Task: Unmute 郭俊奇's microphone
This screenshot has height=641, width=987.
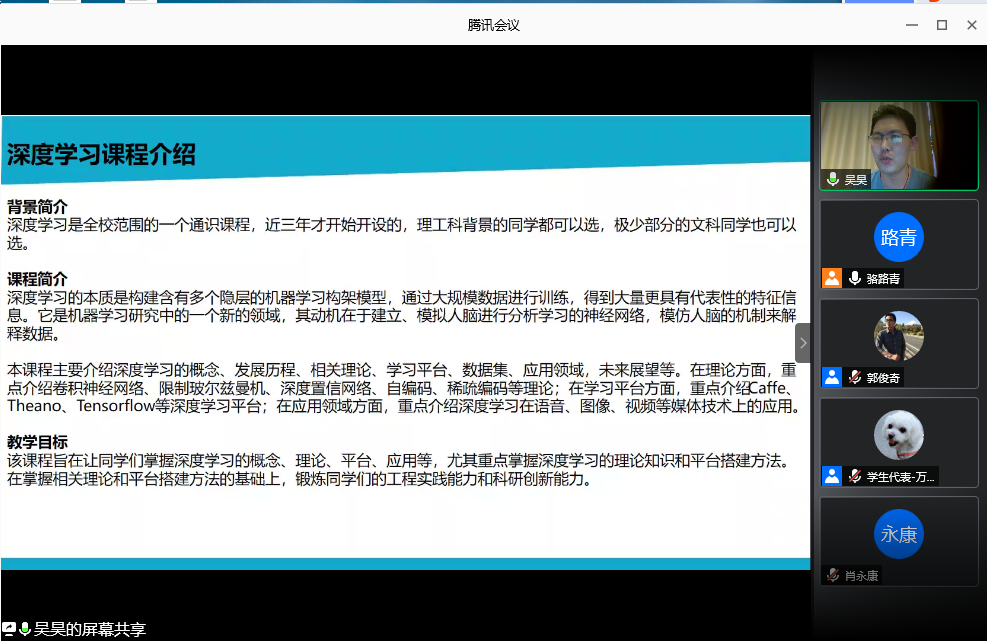Action: tap(854, 376)
